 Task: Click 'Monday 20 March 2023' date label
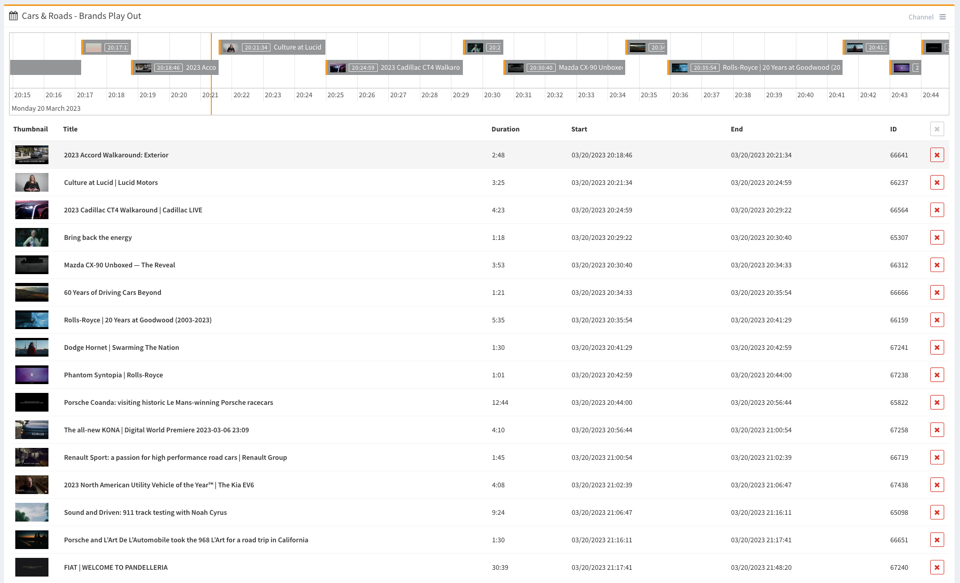[x=46, y=108]
